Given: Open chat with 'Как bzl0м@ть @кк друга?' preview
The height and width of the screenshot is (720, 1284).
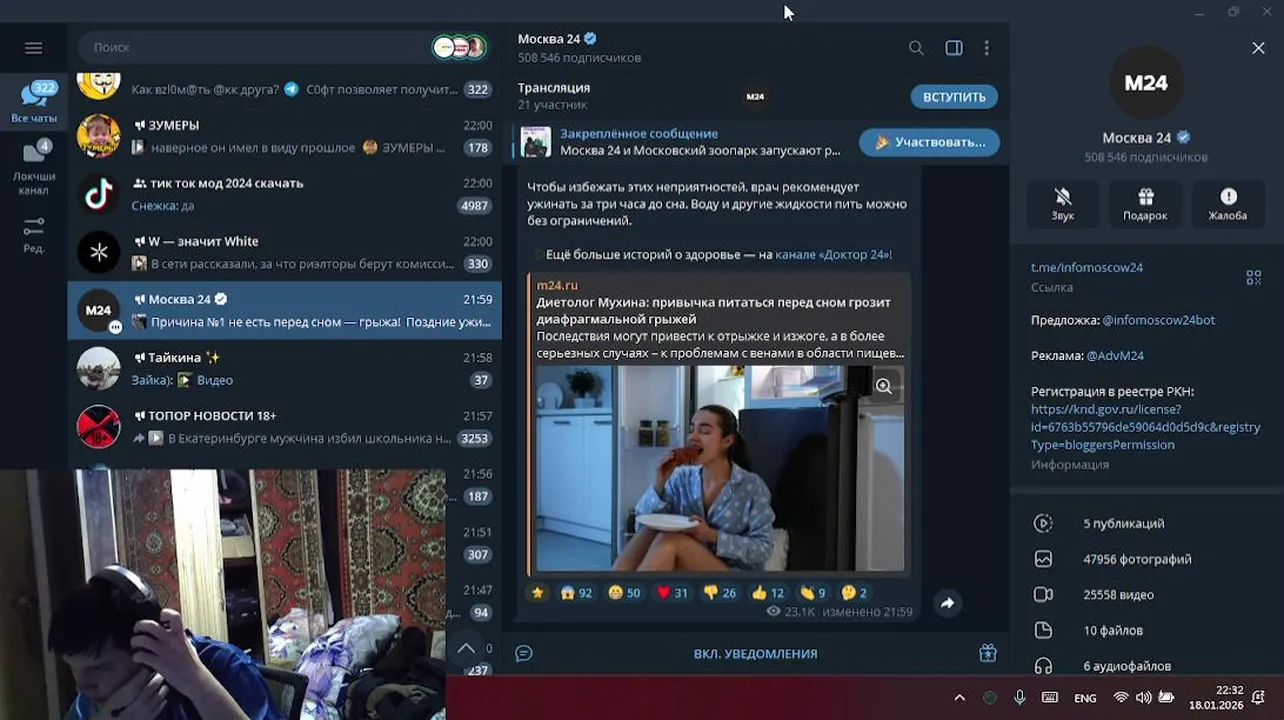Looking at the screenshot, I should pyautogui.click(x=284, y=88).
